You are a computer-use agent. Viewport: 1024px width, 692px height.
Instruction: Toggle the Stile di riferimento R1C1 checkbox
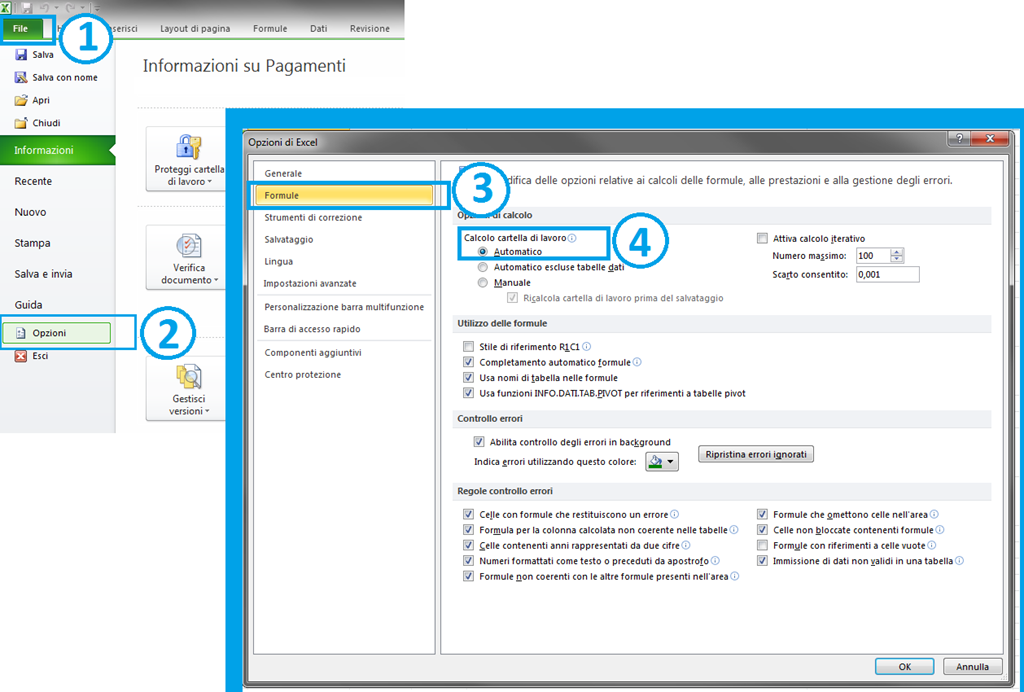[x=468, y=346]
